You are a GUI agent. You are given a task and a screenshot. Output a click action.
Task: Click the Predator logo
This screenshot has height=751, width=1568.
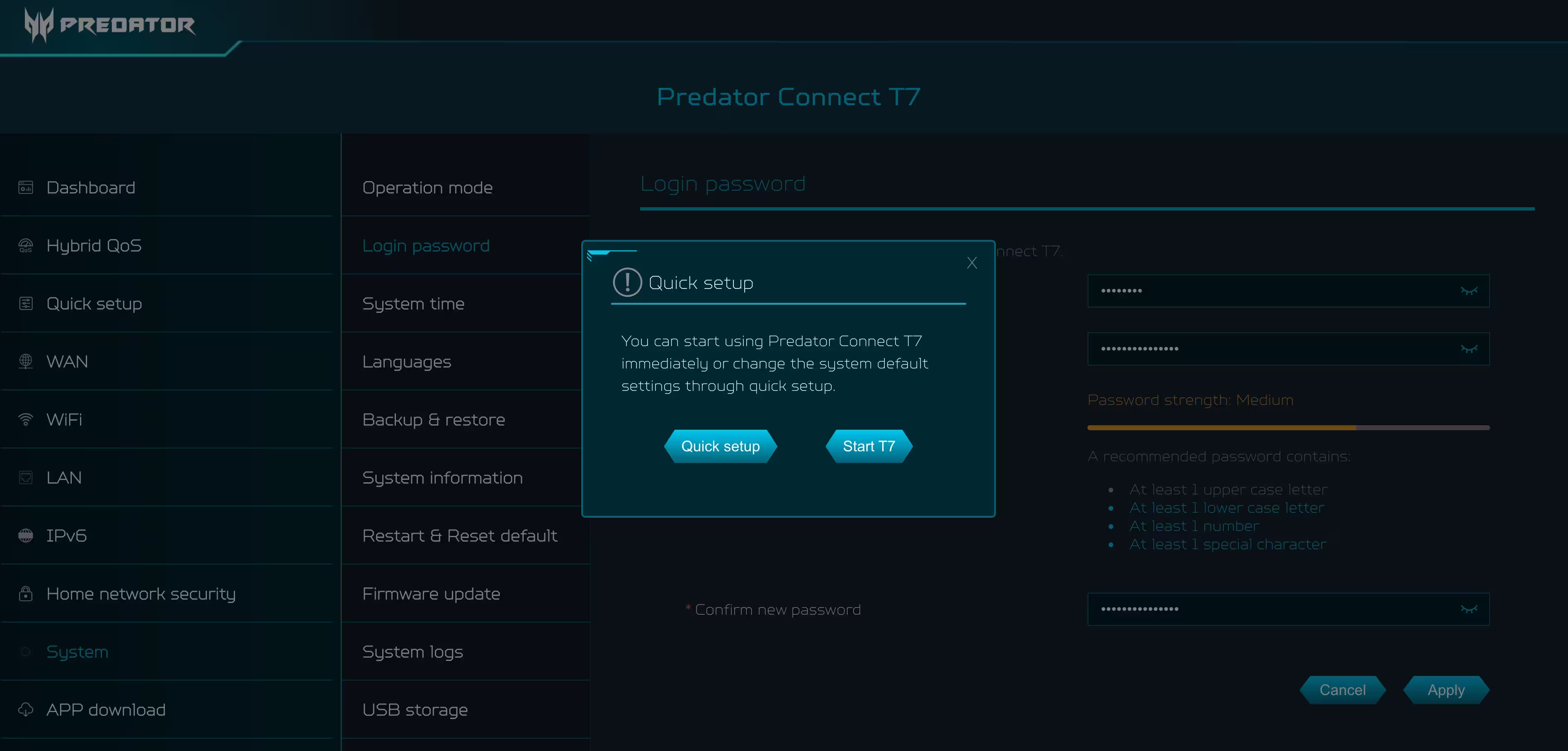coord(109,25)
